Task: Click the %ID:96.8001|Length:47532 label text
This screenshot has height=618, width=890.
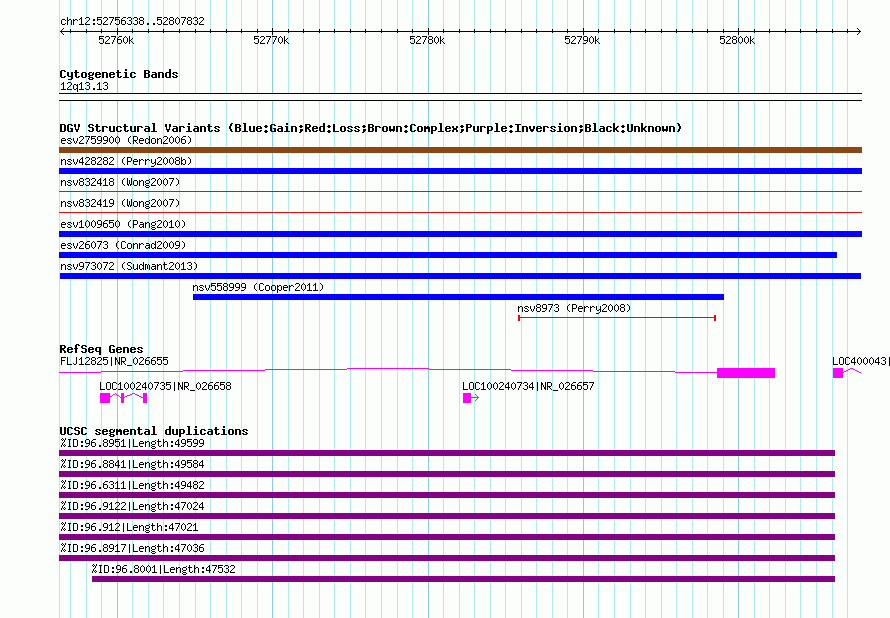Action: click(x=163, y=569)
